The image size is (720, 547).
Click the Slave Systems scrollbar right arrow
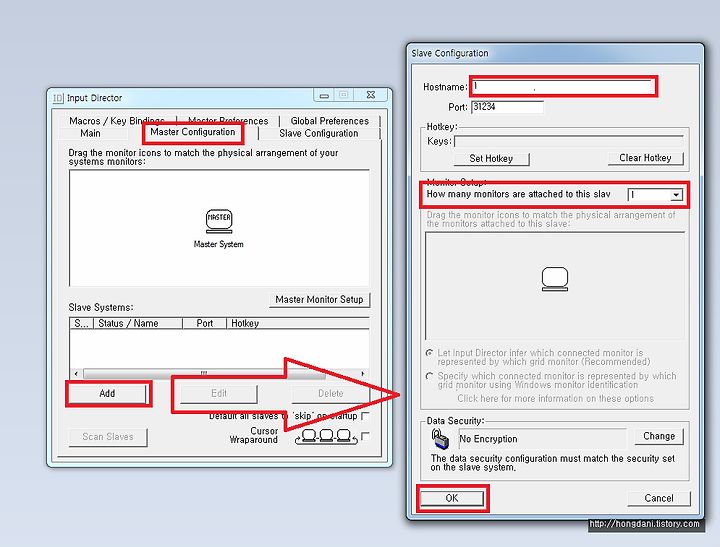click(363, 374)
